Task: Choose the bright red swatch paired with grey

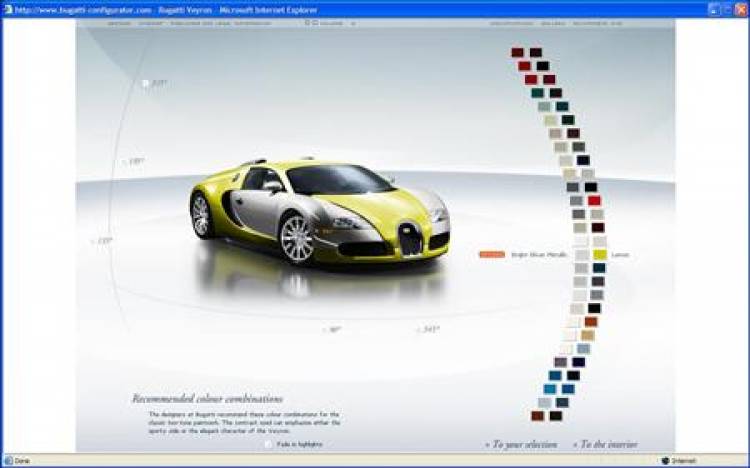Action: [x=594, y=201]
